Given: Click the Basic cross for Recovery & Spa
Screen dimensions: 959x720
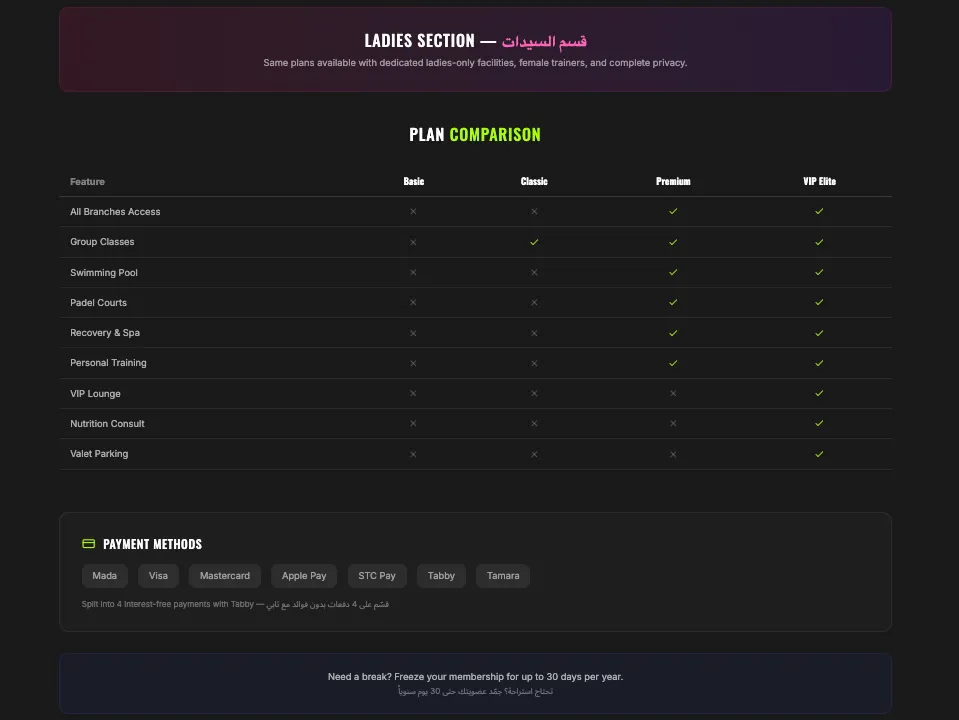Looking at the screenshot, I should tap(413, 333).
